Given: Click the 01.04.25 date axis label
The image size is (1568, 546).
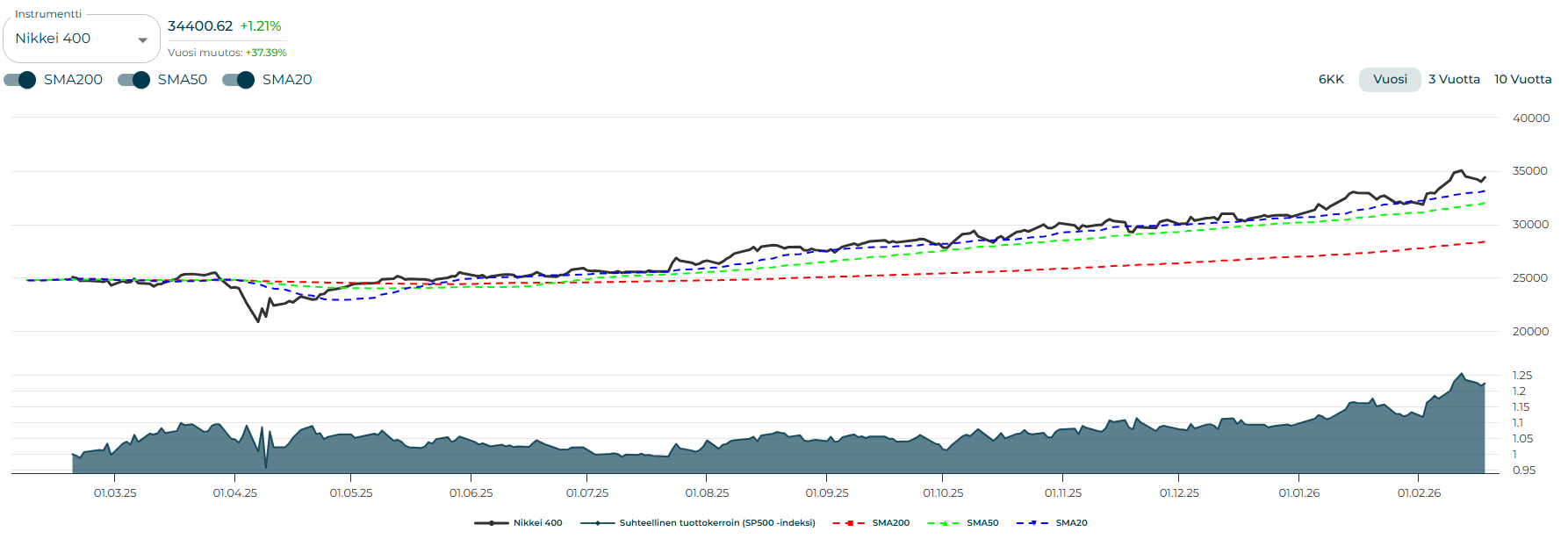Looking at the screenshot, I should (235, 493).
